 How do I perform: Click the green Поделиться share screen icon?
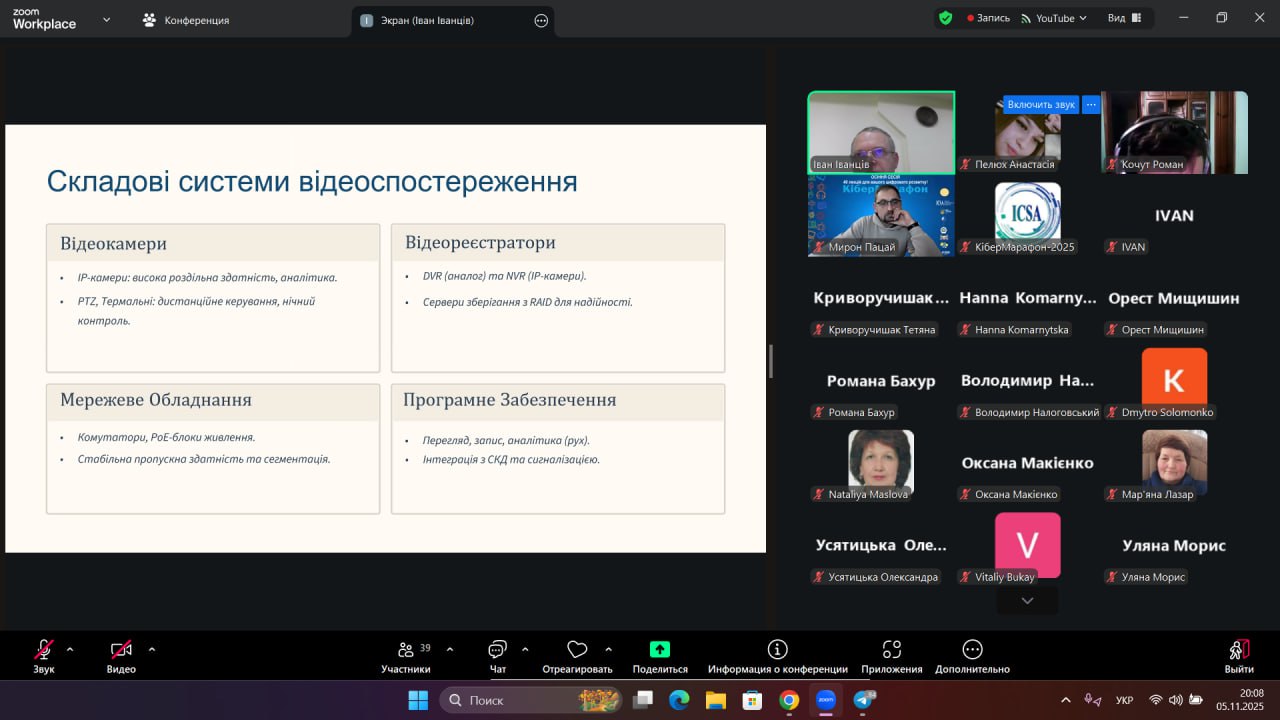[660, 650]
